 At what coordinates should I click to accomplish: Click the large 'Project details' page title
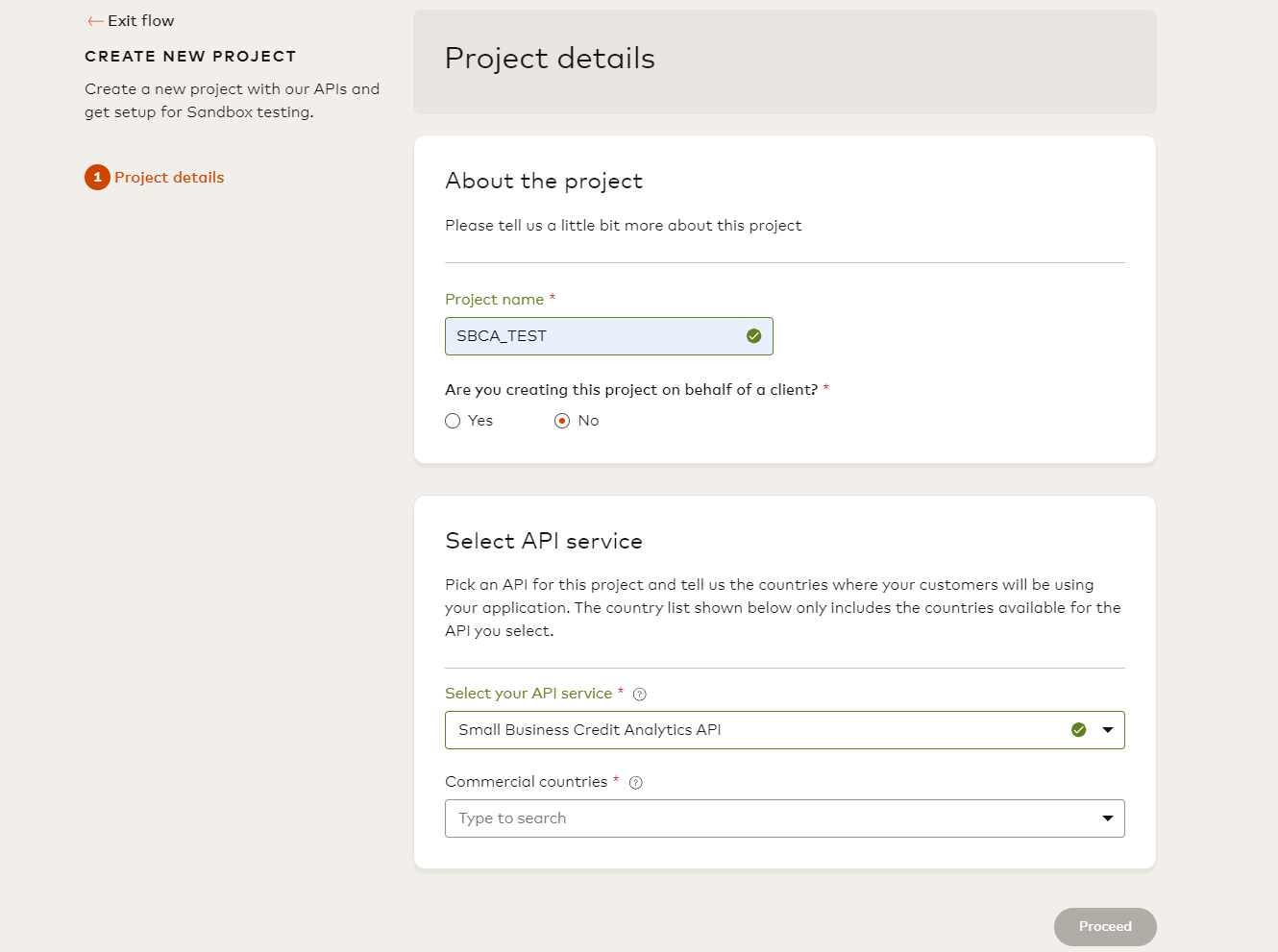(550, 59)
